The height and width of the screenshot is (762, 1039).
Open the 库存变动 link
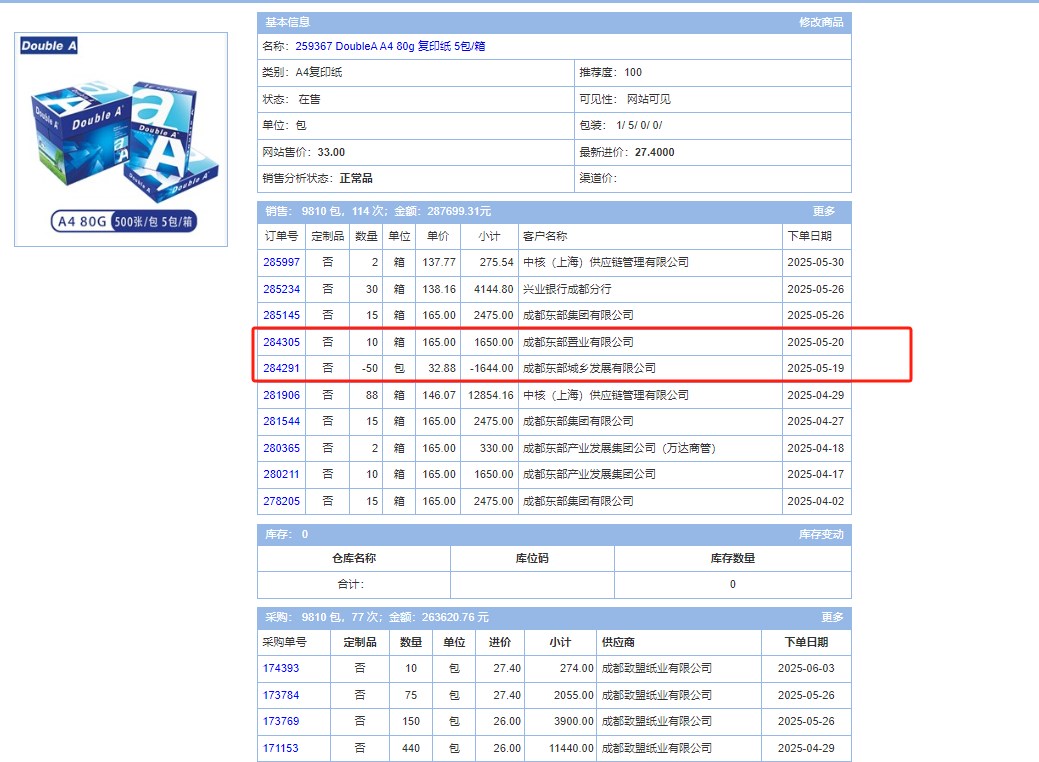[x=821, y=534]
